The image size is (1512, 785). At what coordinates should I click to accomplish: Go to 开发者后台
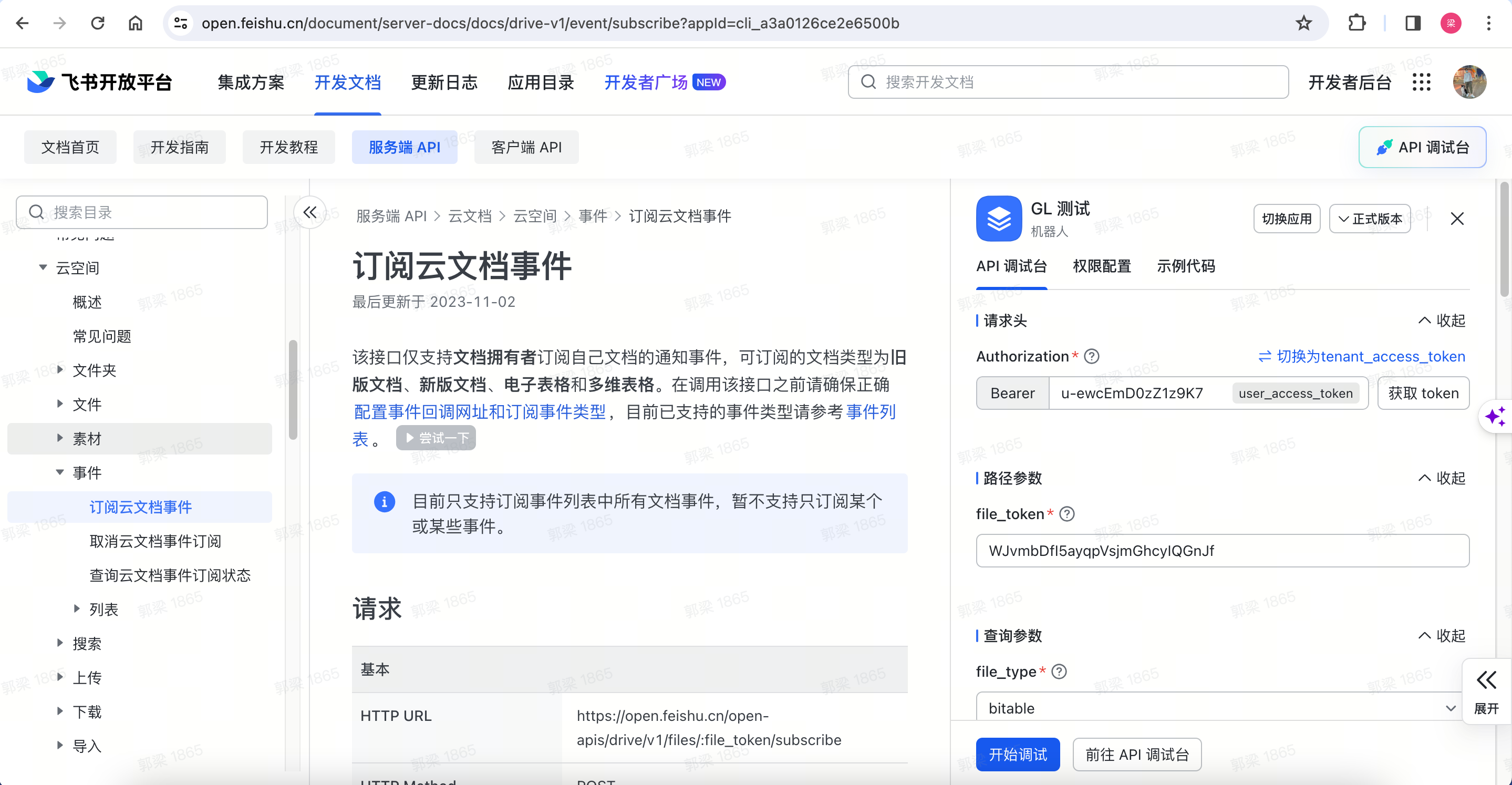click(x=1350, y=82)
